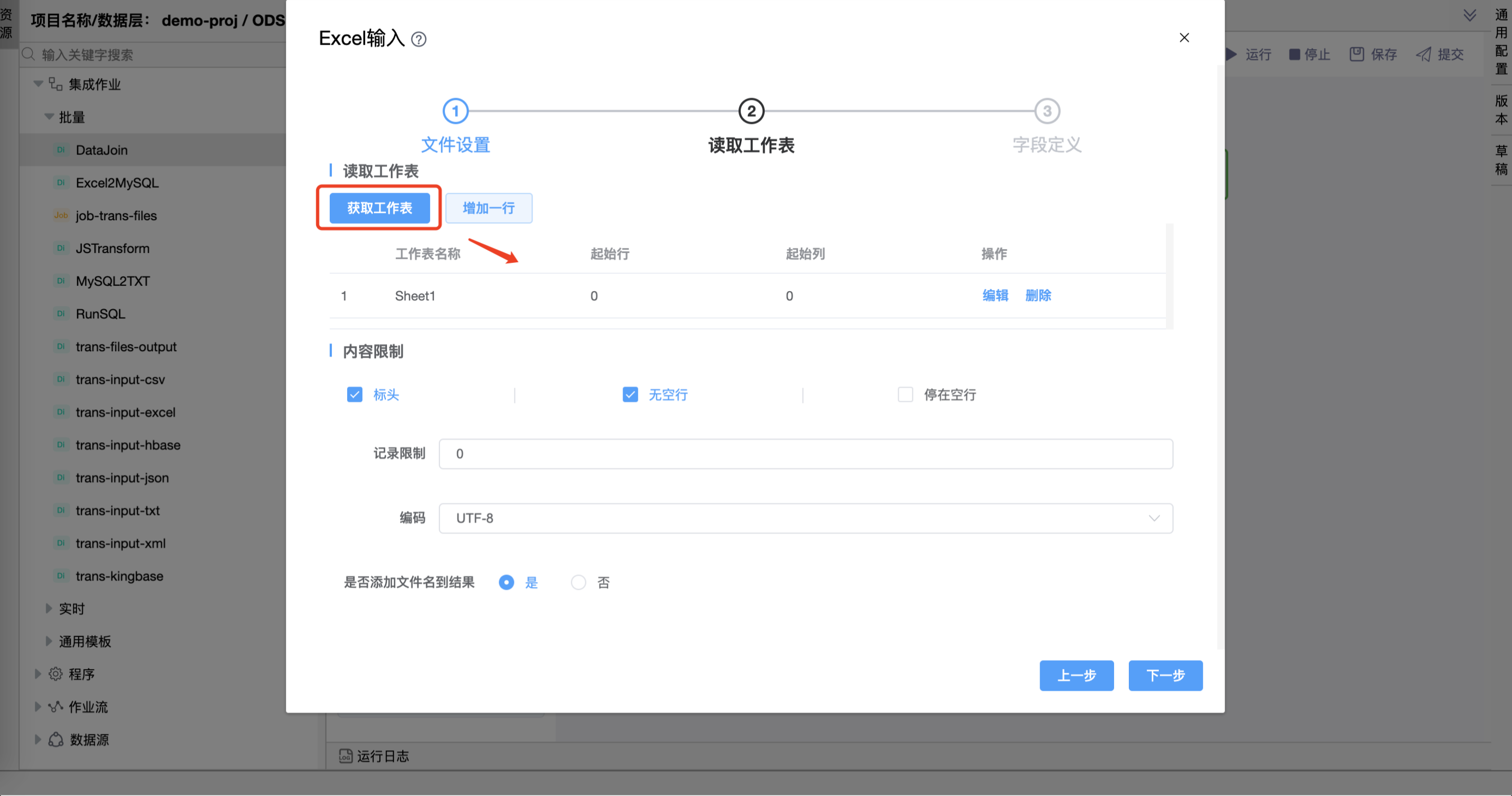Click the search magnifier icon in sidebar
Viewport: 1512px width, 796px height.
(28, 55)
